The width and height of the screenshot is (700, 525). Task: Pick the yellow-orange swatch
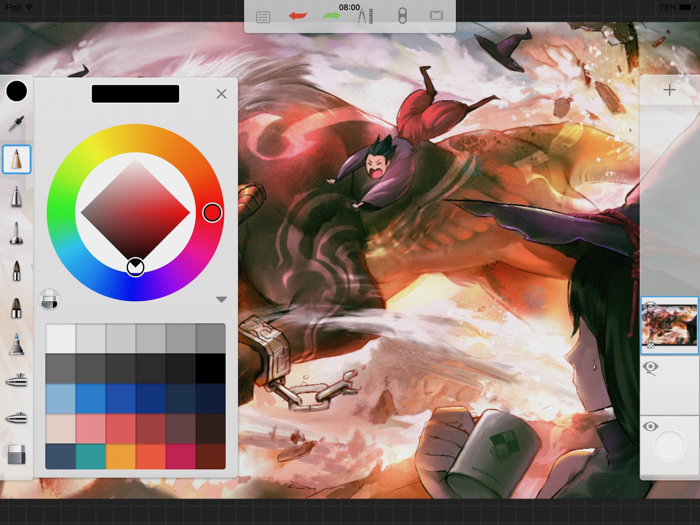point(120,456)
